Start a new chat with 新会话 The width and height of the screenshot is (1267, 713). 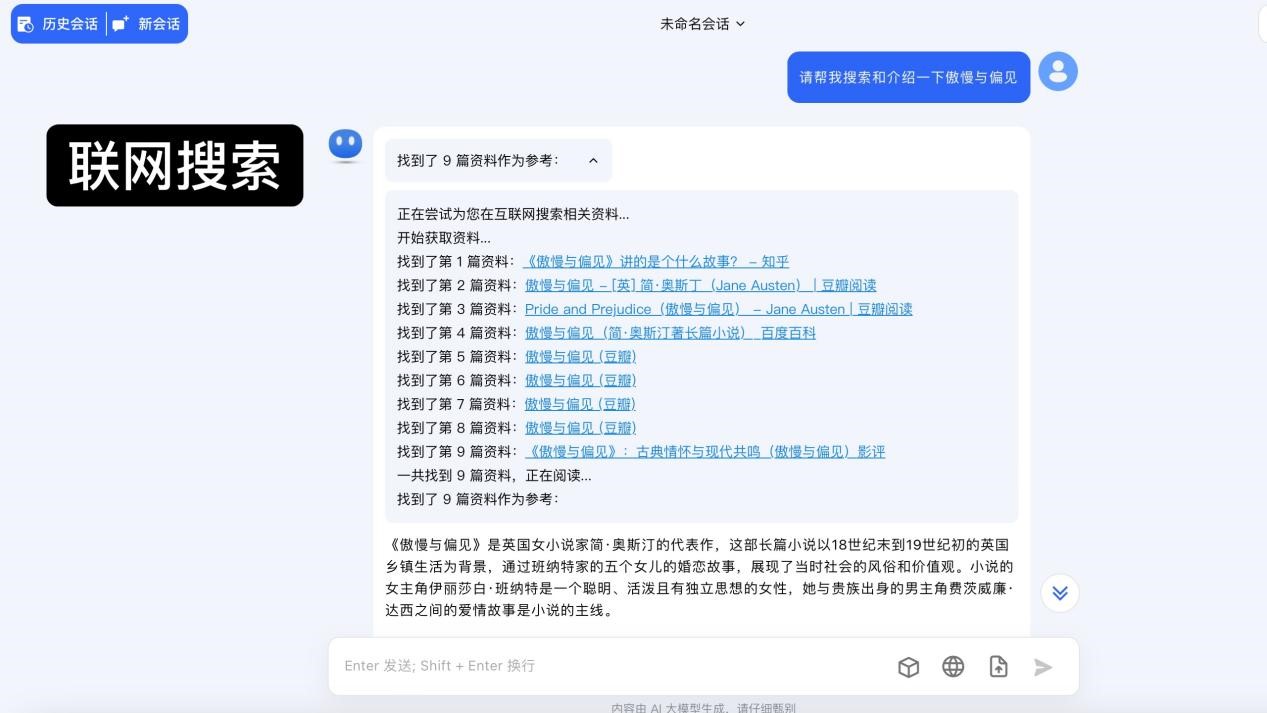pos(147,24)
